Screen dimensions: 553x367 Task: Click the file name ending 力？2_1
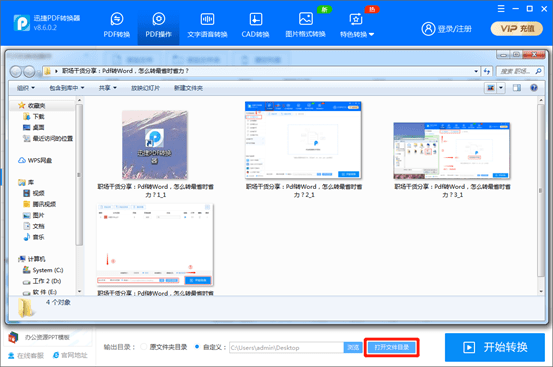click(304, 190)
